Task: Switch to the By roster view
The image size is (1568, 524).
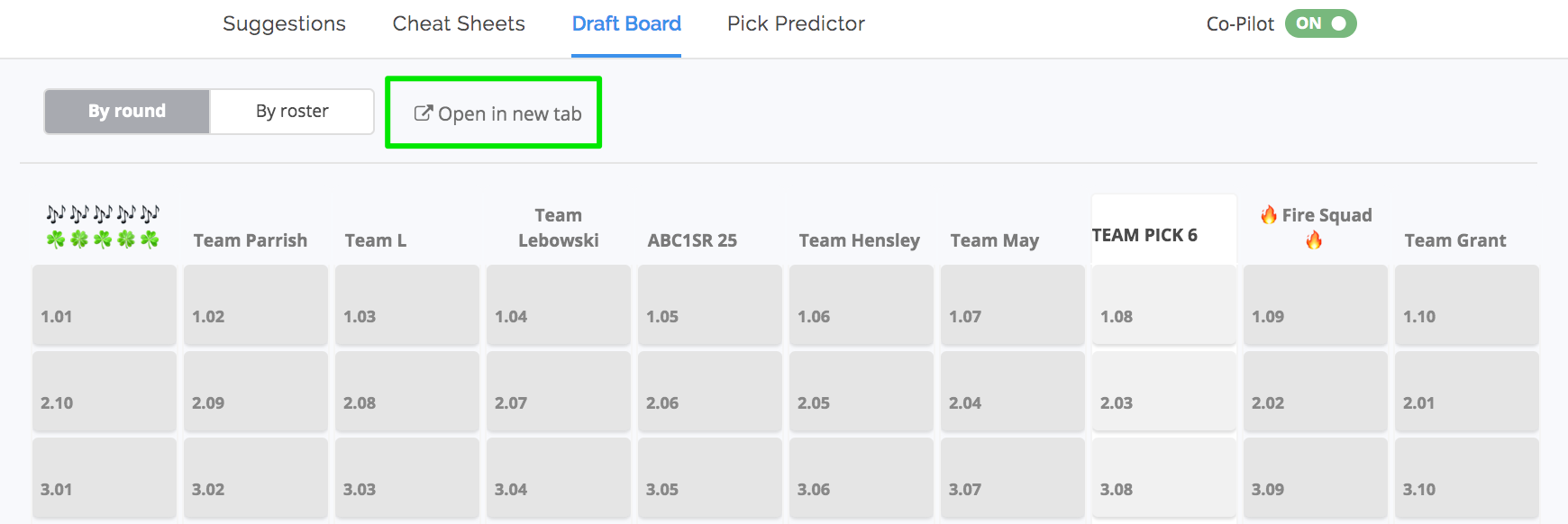Action: (x=292, y=112)
